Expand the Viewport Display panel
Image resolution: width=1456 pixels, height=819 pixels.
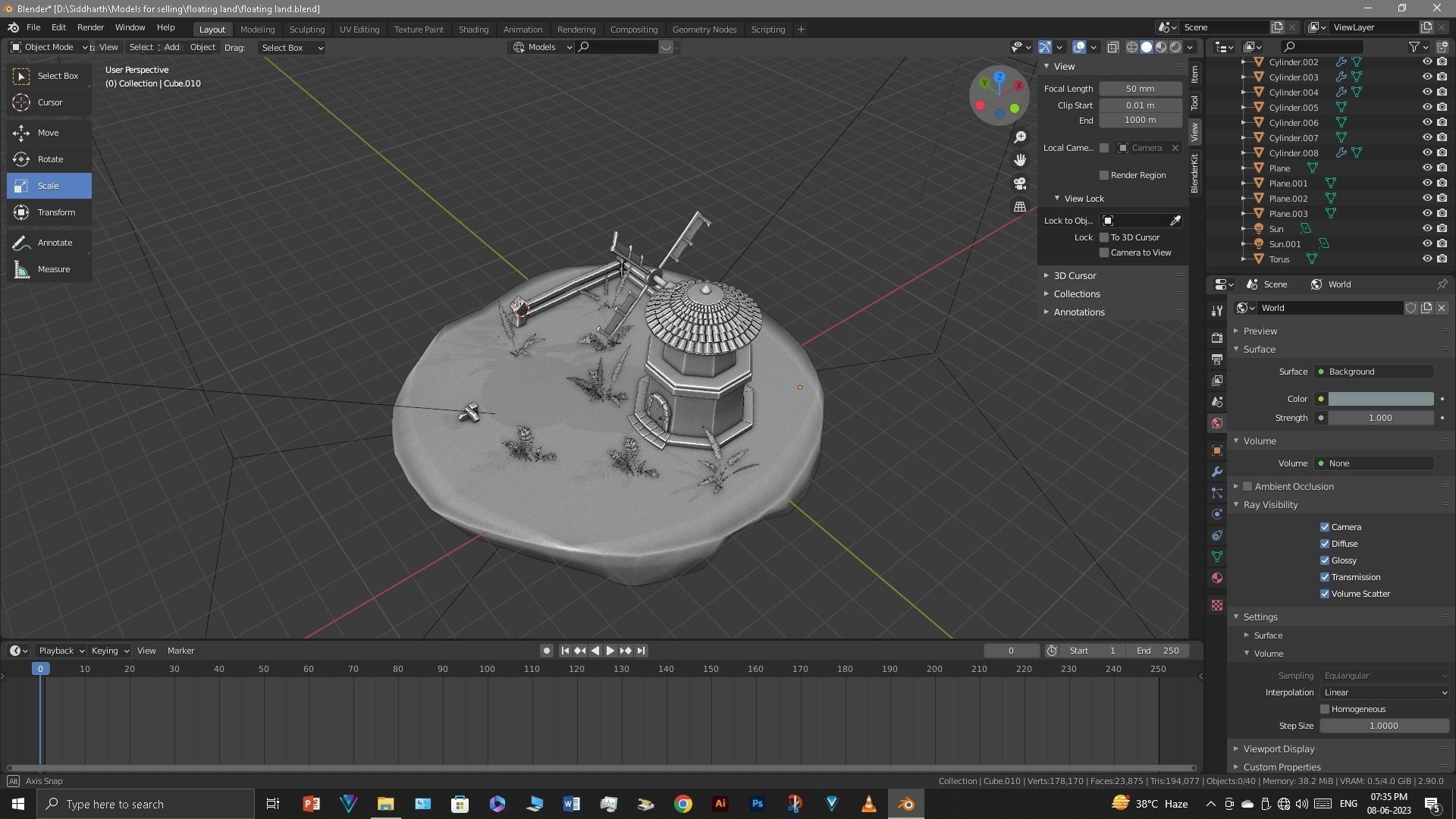click(x=1279, y=748)
